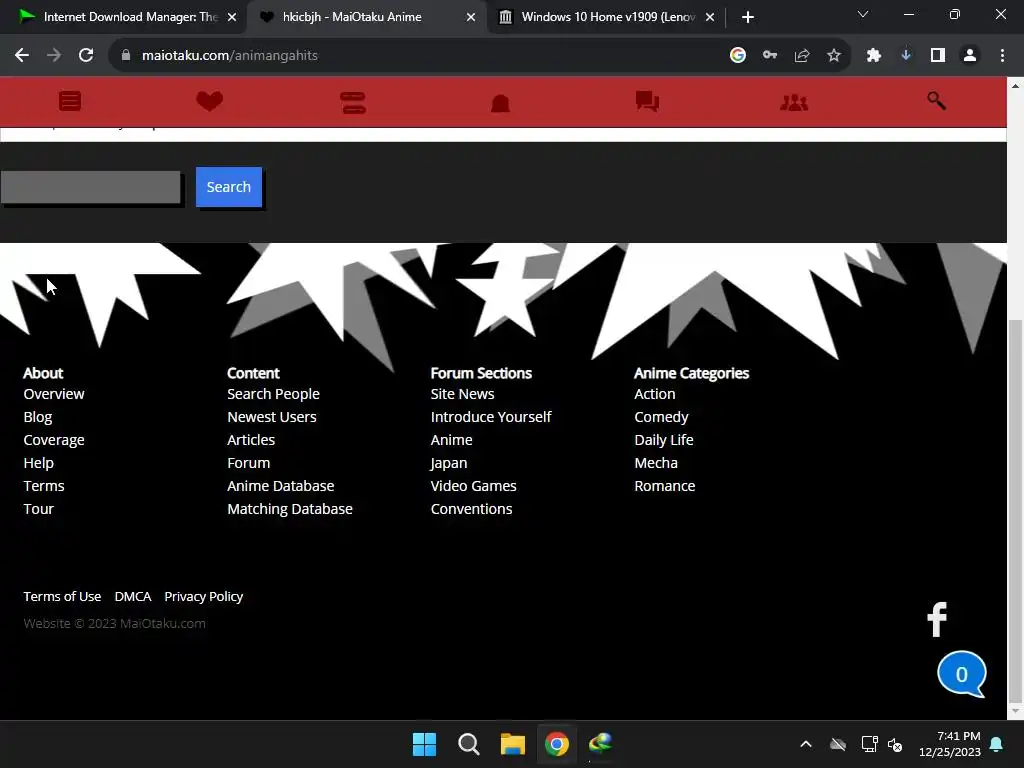The width and height of the screenshot is (1024, 768).
Task: Open a new browser tab
Action: pyautogui.click(x=748, y=17)
